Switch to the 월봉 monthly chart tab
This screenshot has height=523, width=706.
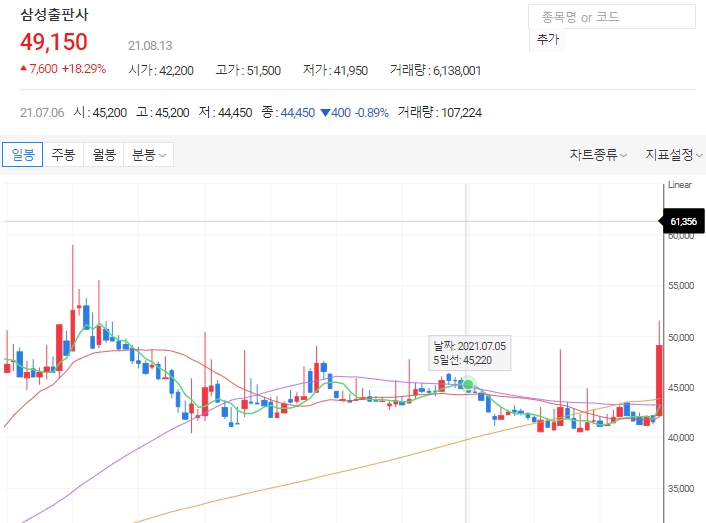click(104, 154)
